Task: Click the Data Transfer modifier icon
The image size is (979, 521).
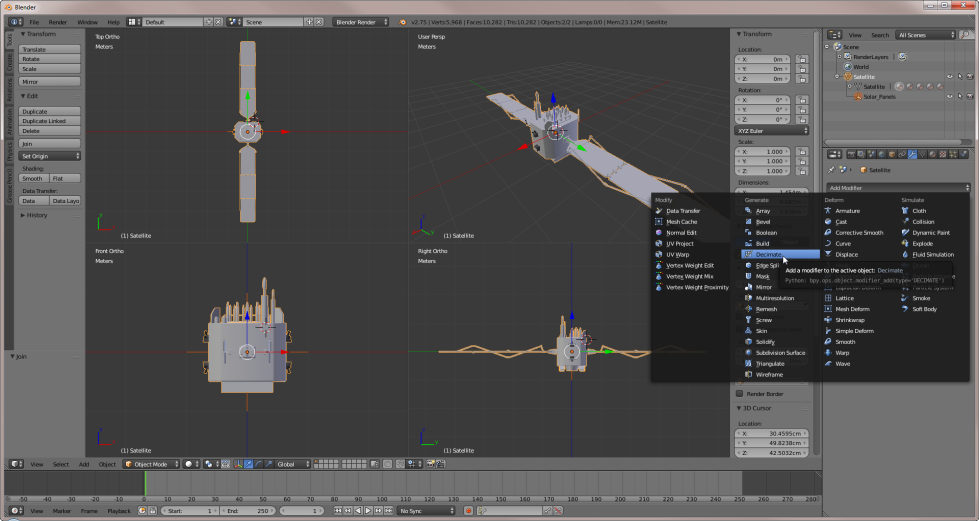Action: click(659, 211)
